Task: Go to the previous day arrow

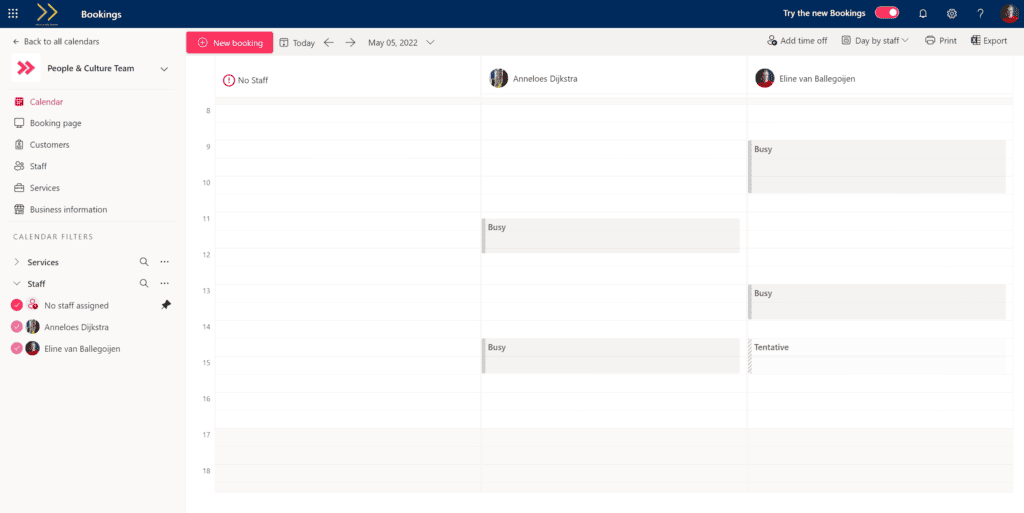Action: (328, 42)
